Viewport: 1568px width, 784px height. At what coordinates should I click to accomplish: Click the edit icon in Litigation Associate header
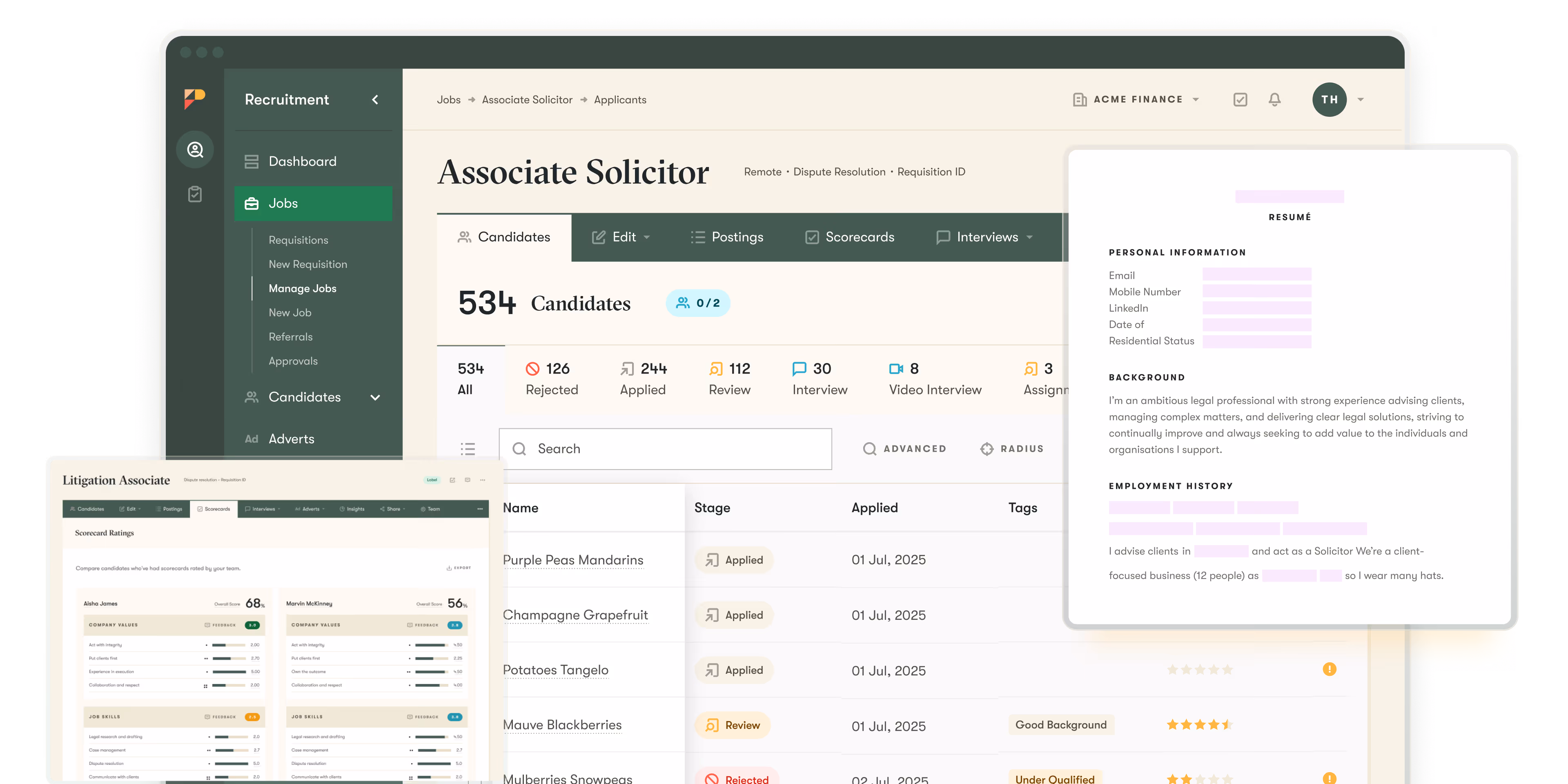pyautogui.click(x=452, y=480)
